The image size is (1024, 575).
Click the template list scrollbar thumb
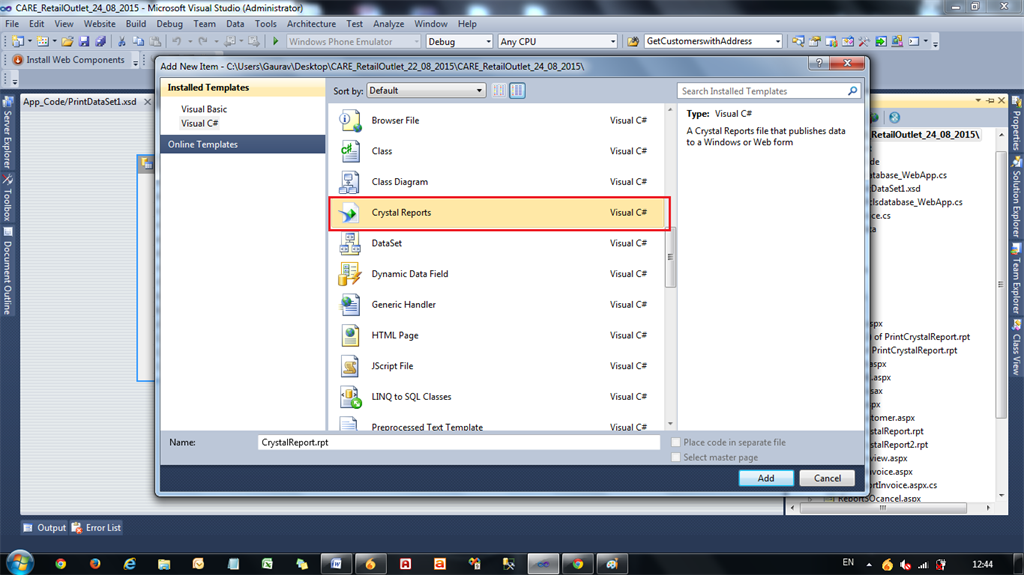(670, 257)
